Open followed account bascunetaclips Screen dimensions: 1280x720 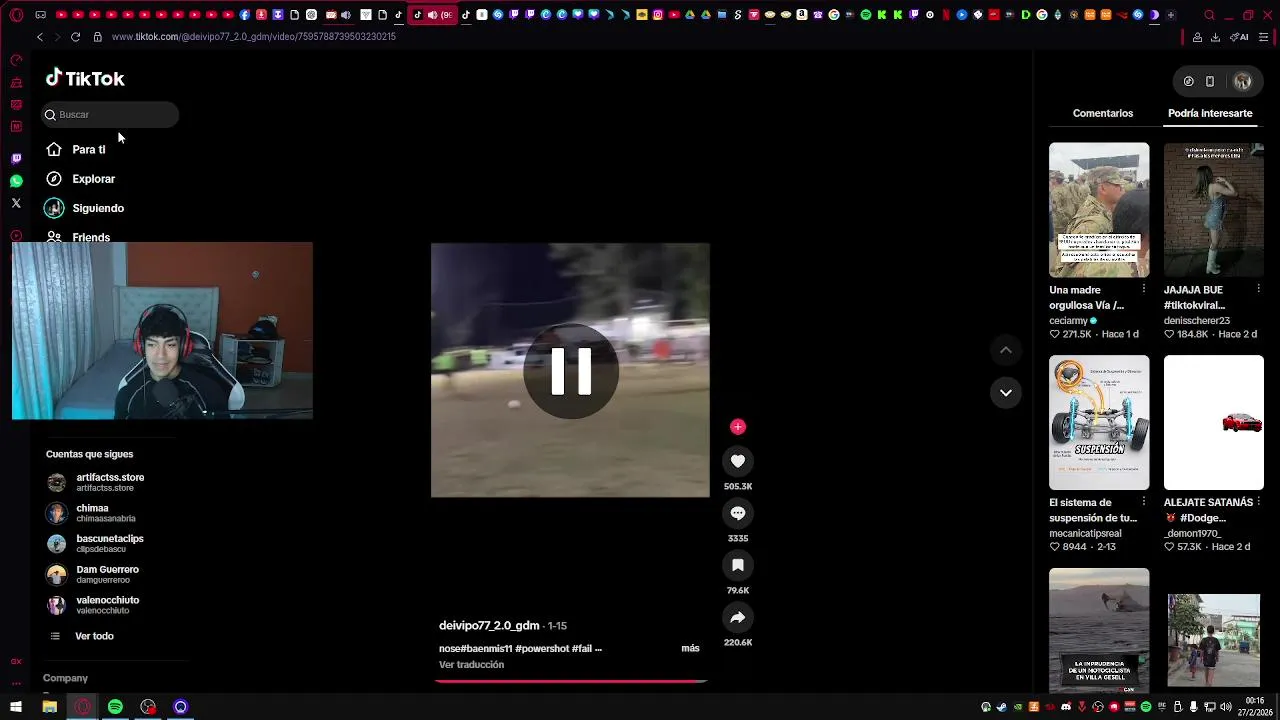(x=95, y=544)
